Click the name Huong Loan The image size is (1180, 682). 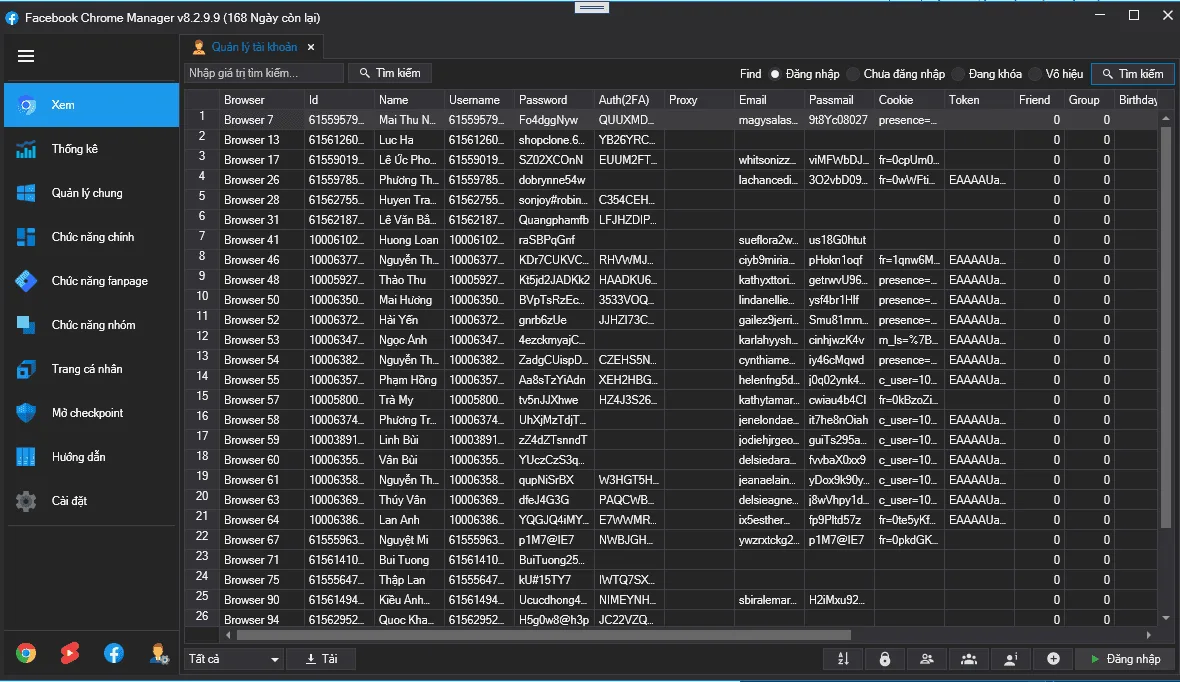tap(409, 240)
